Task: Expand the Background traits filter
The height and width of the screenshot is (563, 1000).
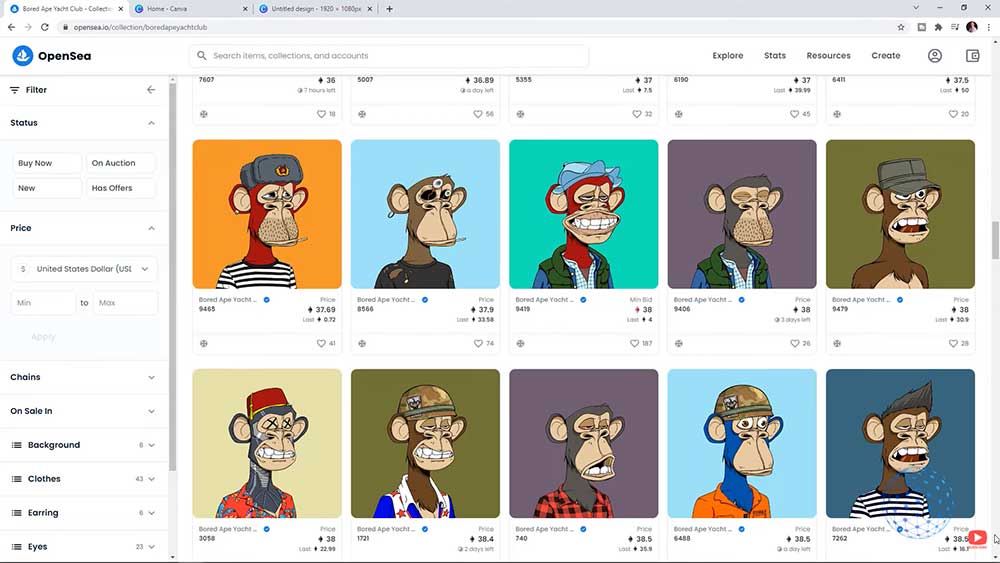Action: click(83, 445)
